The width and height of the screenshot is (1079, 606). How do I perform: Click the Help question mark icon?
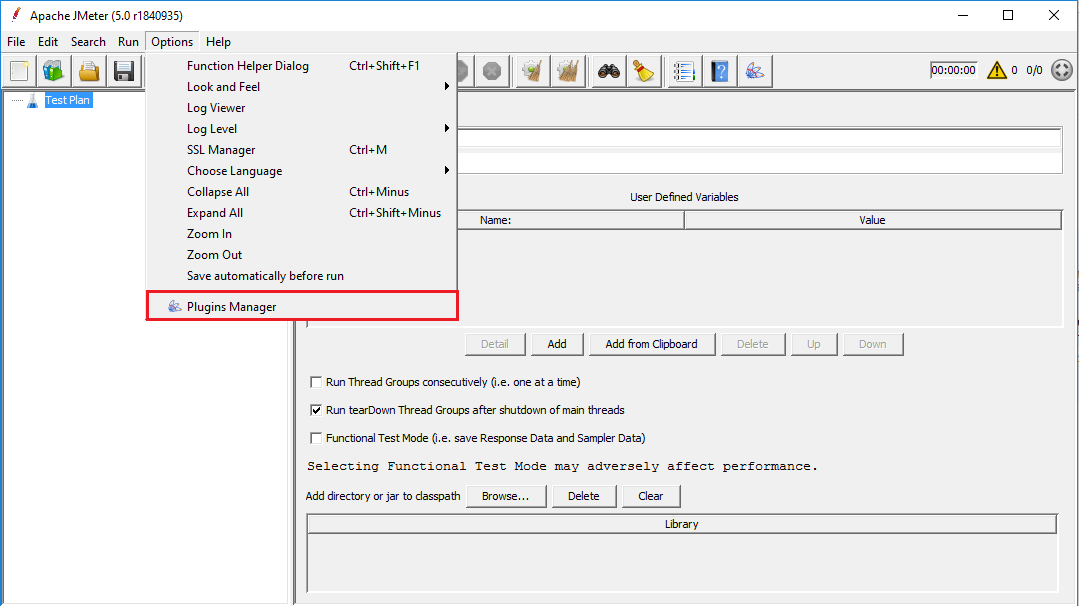click(720, 71)
